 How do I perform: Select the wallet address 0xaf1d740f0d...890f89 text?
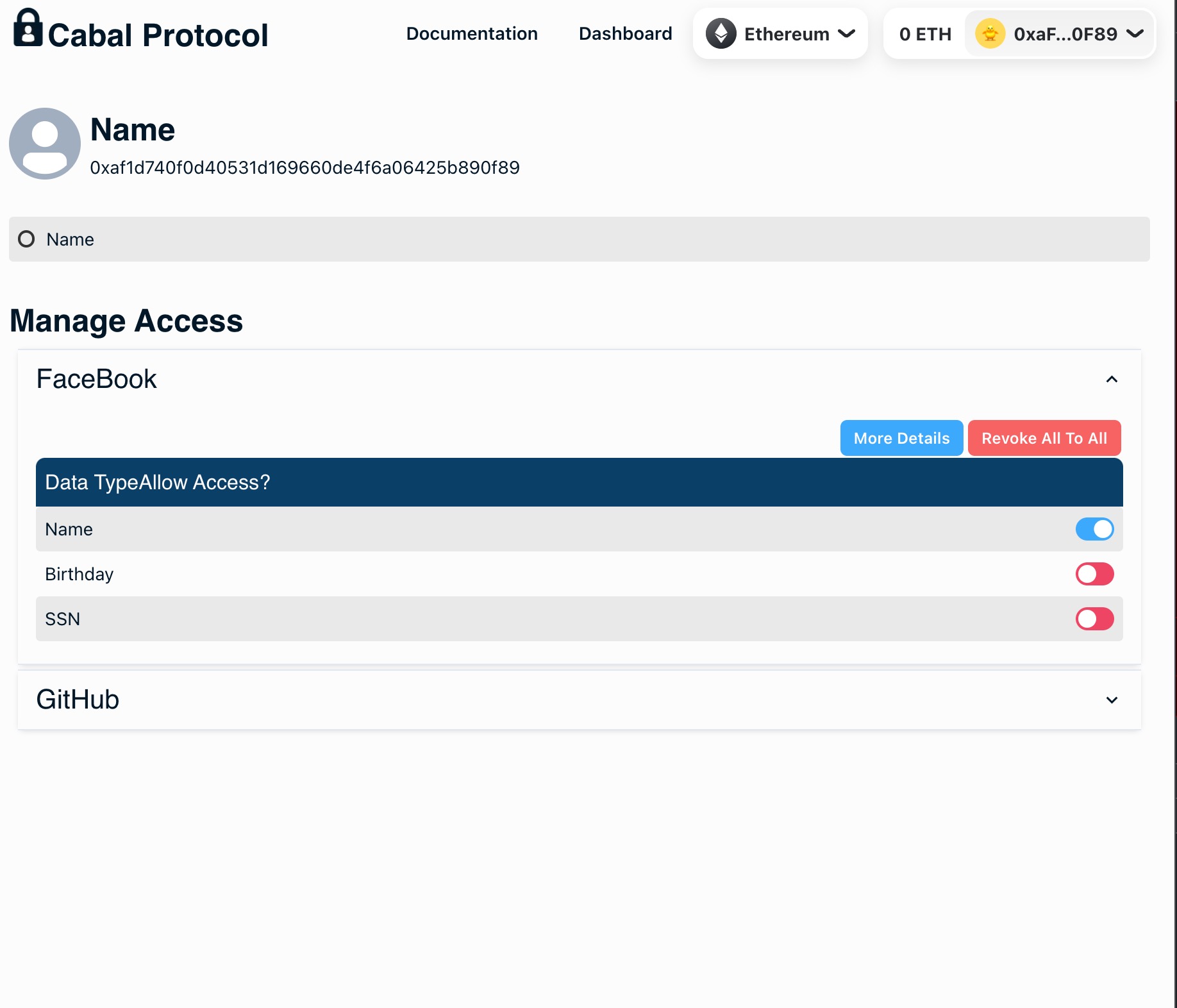(305, 167)
